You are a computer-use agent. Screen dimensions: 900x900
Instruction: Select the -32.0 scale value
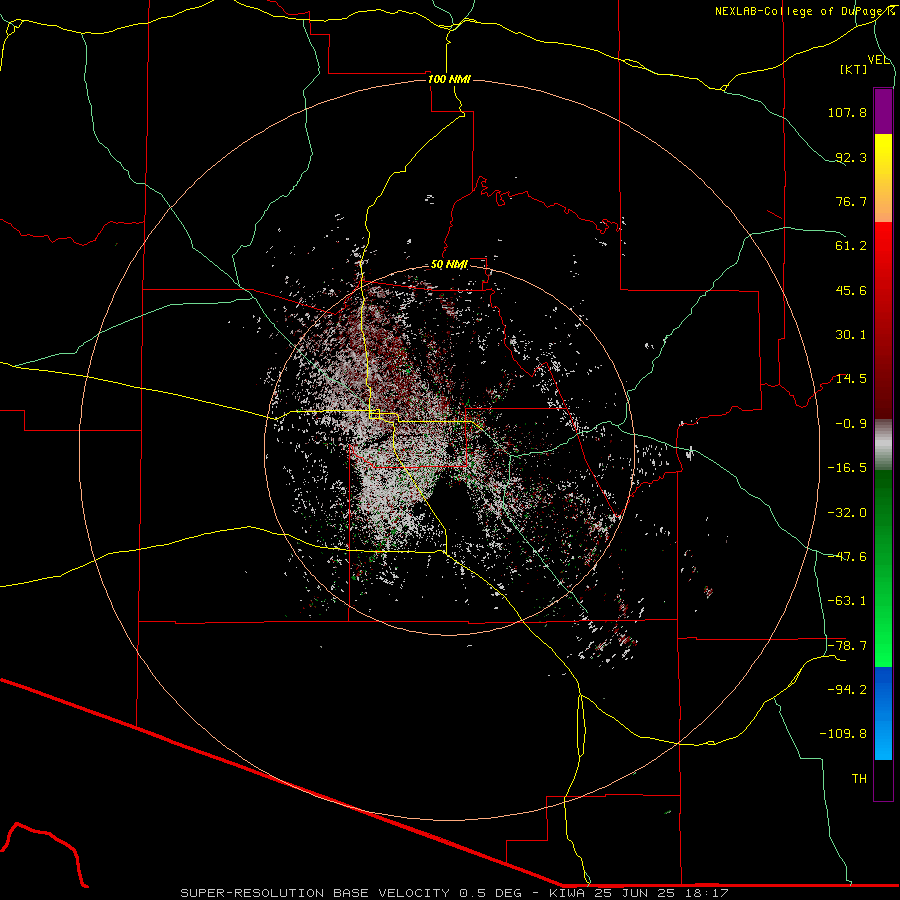pos(847,513)
